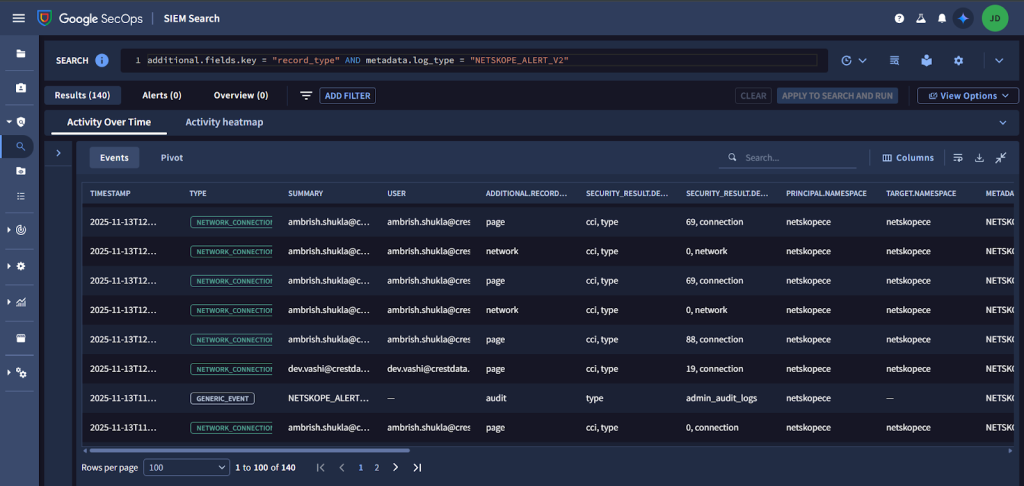
Task: Jump to the first results page
Action: click(320, 468)
